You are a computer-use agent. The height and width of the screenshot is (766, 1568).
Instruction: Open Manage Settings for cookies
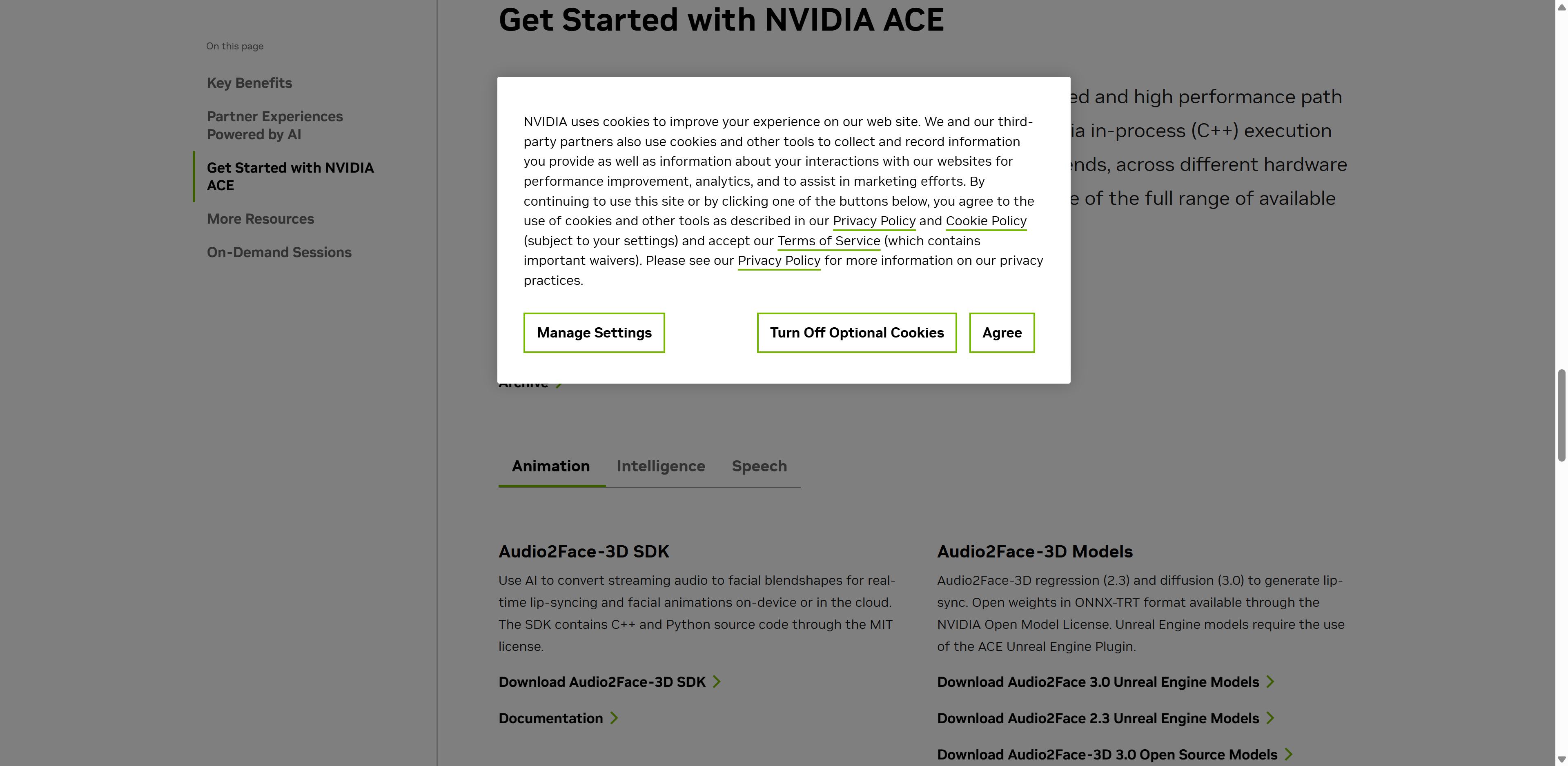[x=593, y=333]
